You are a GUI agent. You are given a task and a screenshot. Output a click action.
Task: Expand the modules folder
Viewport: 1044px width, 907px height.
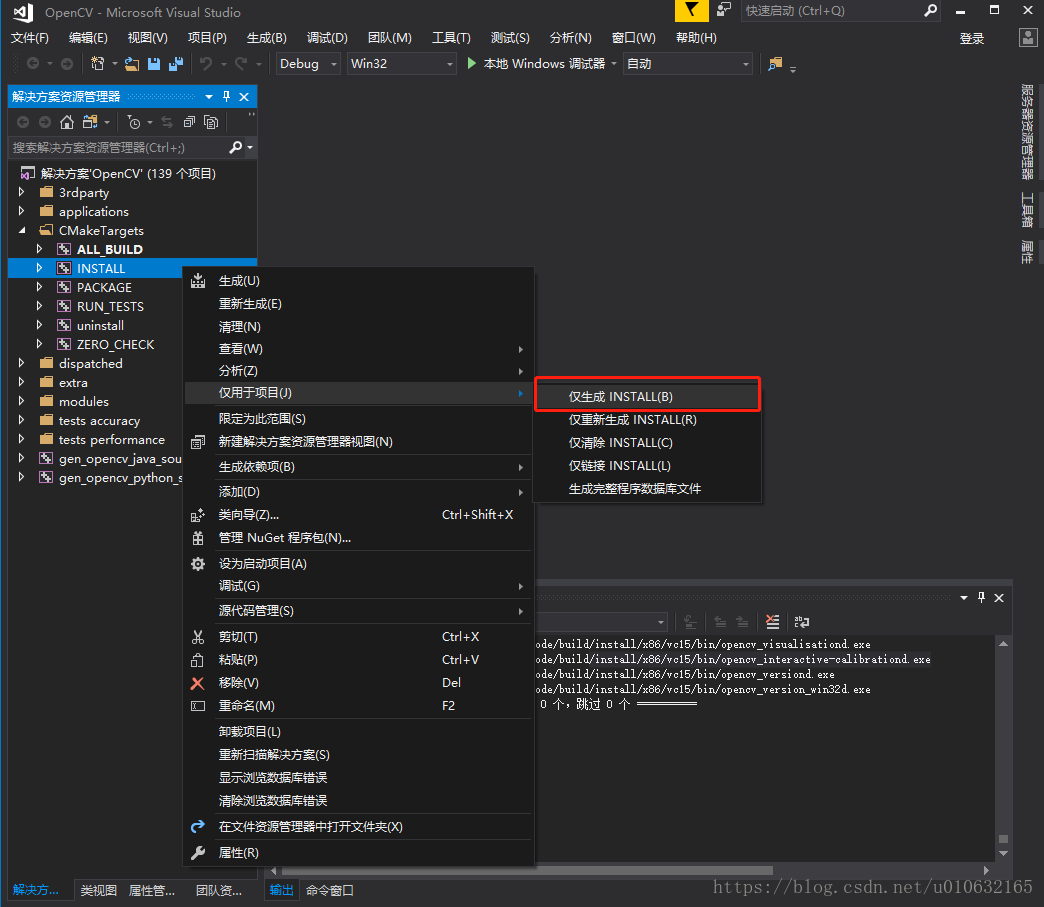coord(21,401)
